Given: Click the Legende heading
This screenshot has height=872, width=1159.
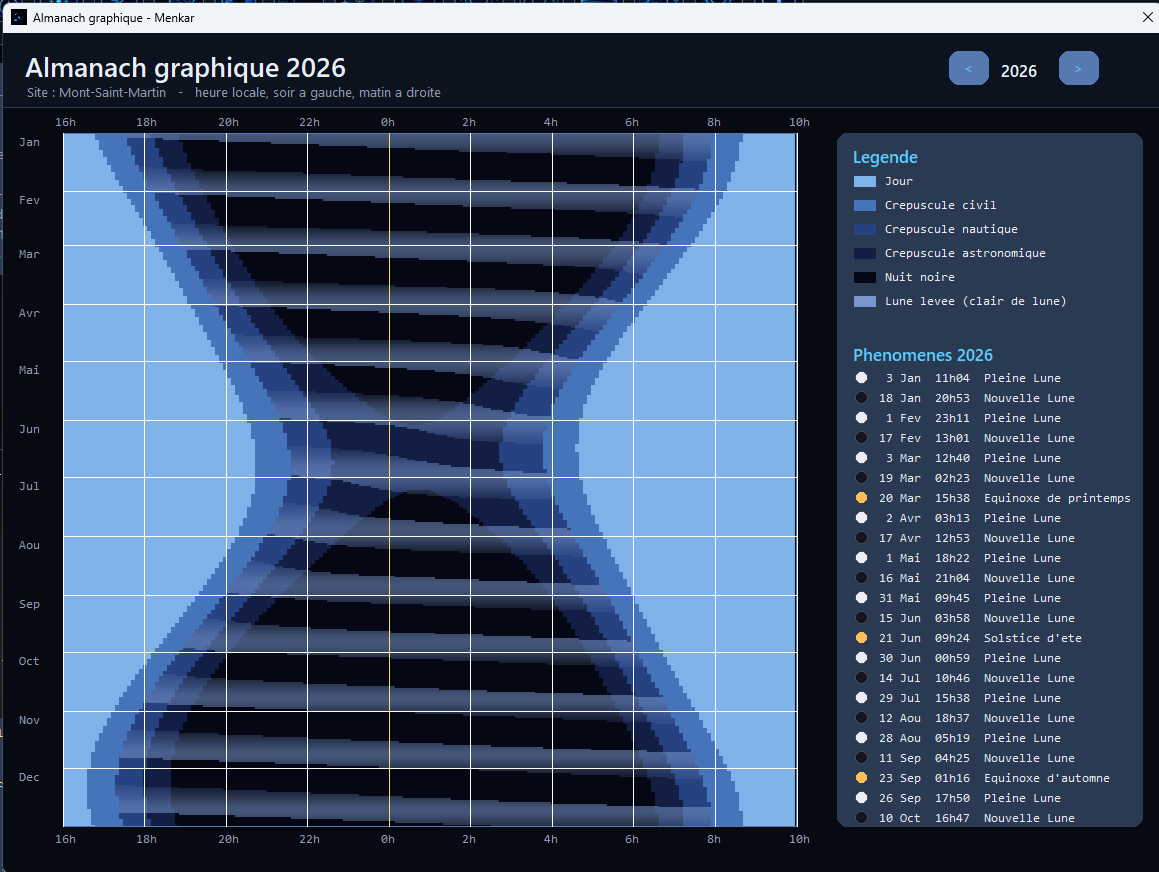Looking at the screenshot, I should [x=885, y=157].
